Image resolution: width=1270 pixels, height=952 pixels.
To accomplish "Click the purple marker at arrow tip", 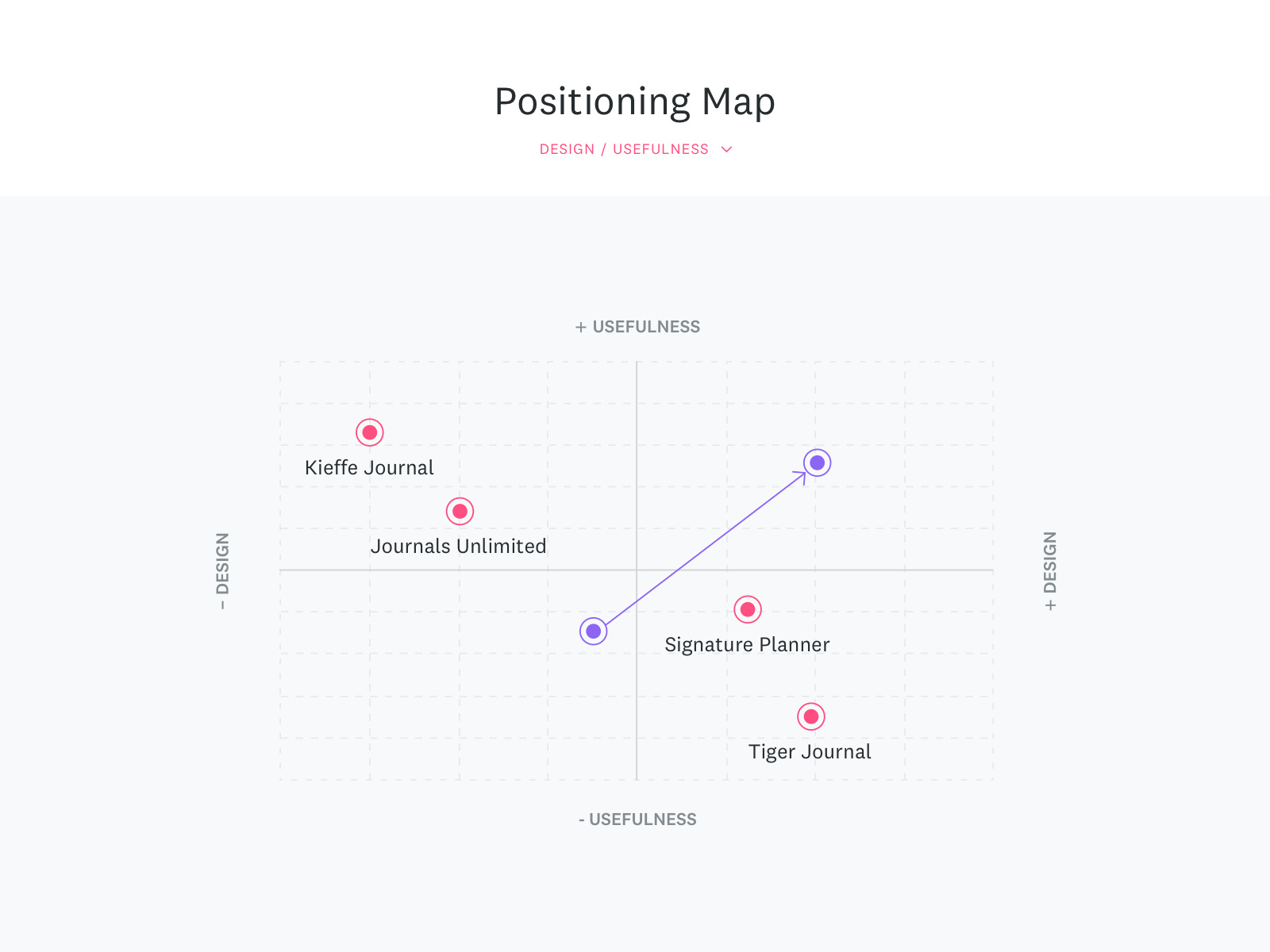I will coord(818,463).
